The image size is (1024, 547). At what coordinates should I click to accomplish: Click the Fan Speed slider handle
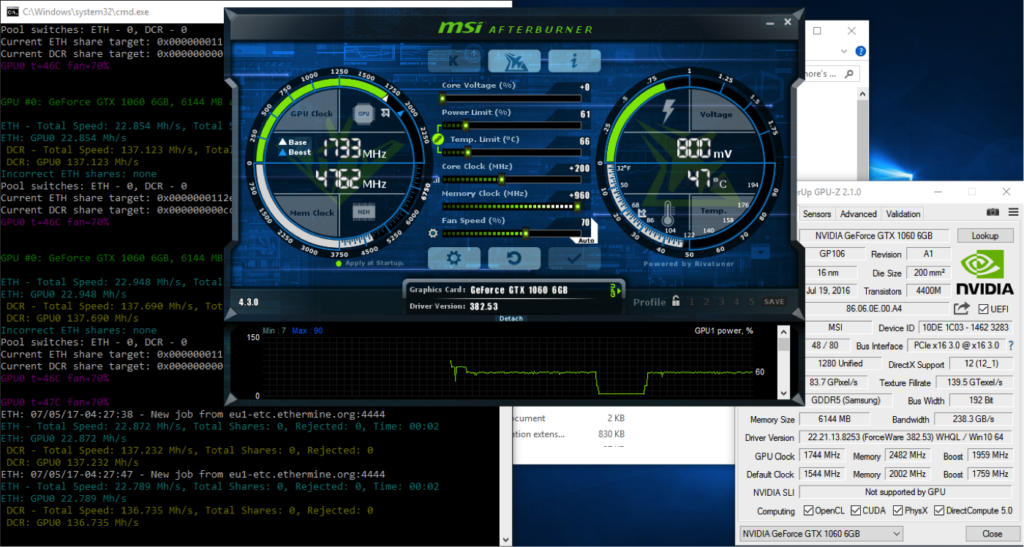click(526, 233)
